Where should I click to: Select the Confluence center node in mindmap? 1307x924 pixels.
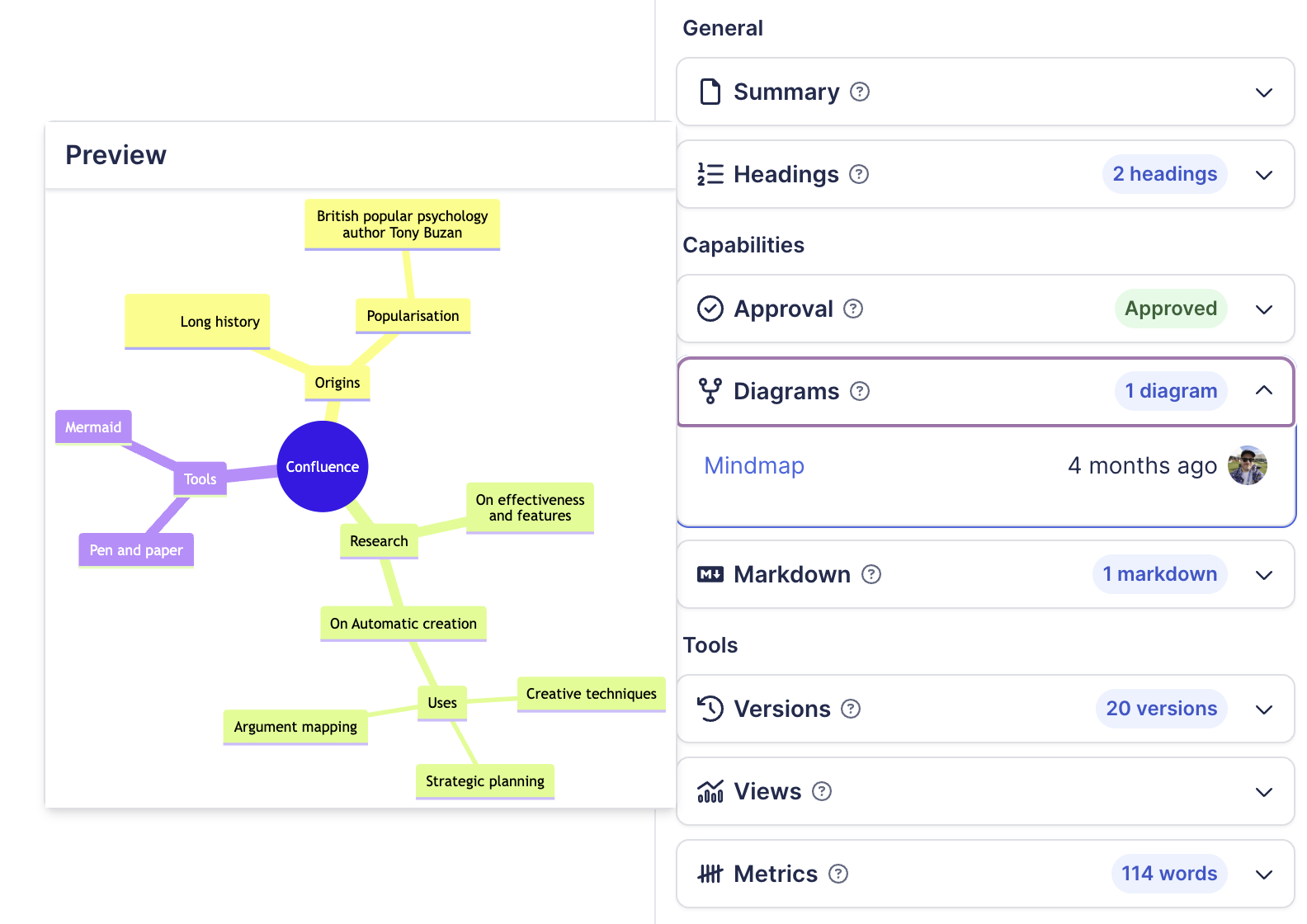[x=323, y=467]
